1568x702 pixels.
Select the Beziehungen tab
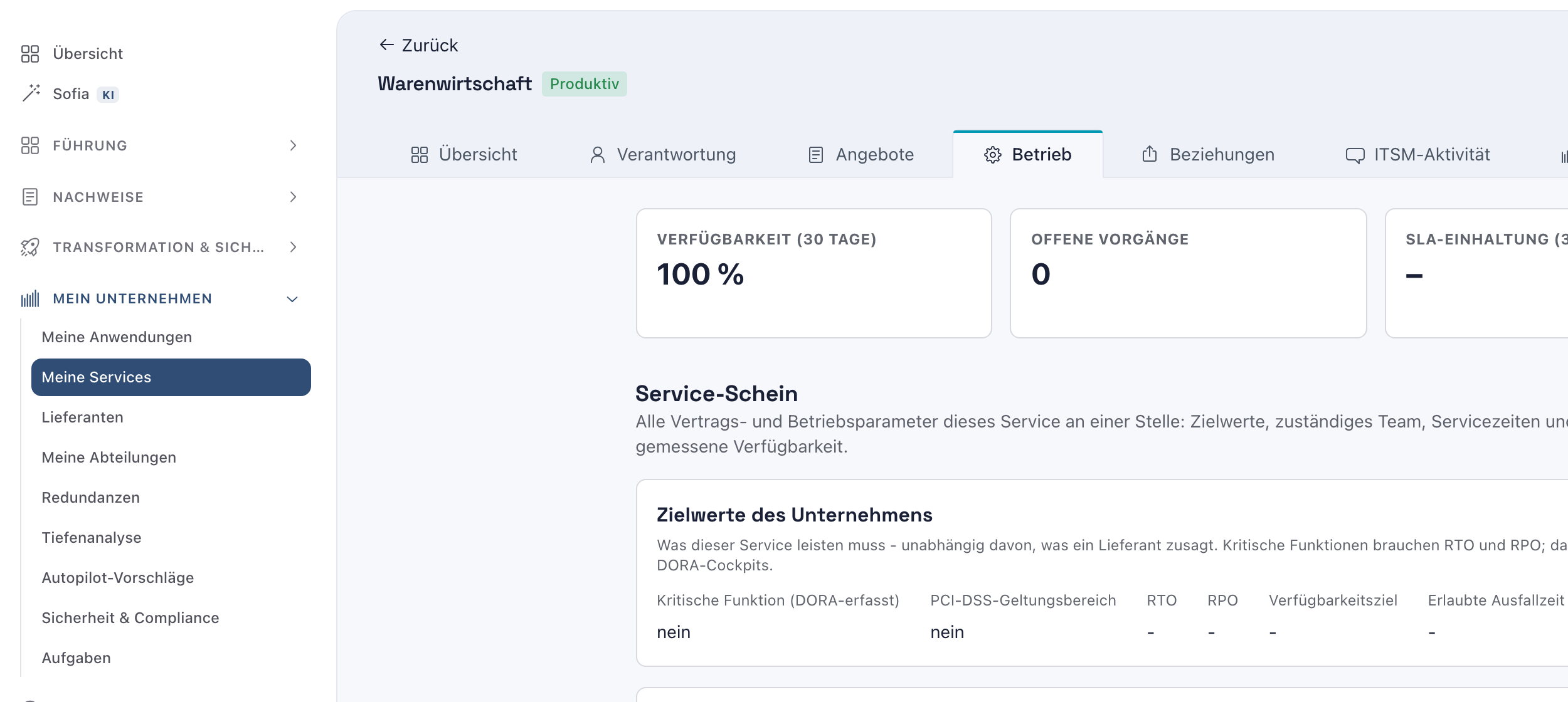[x=1208, y=155]
